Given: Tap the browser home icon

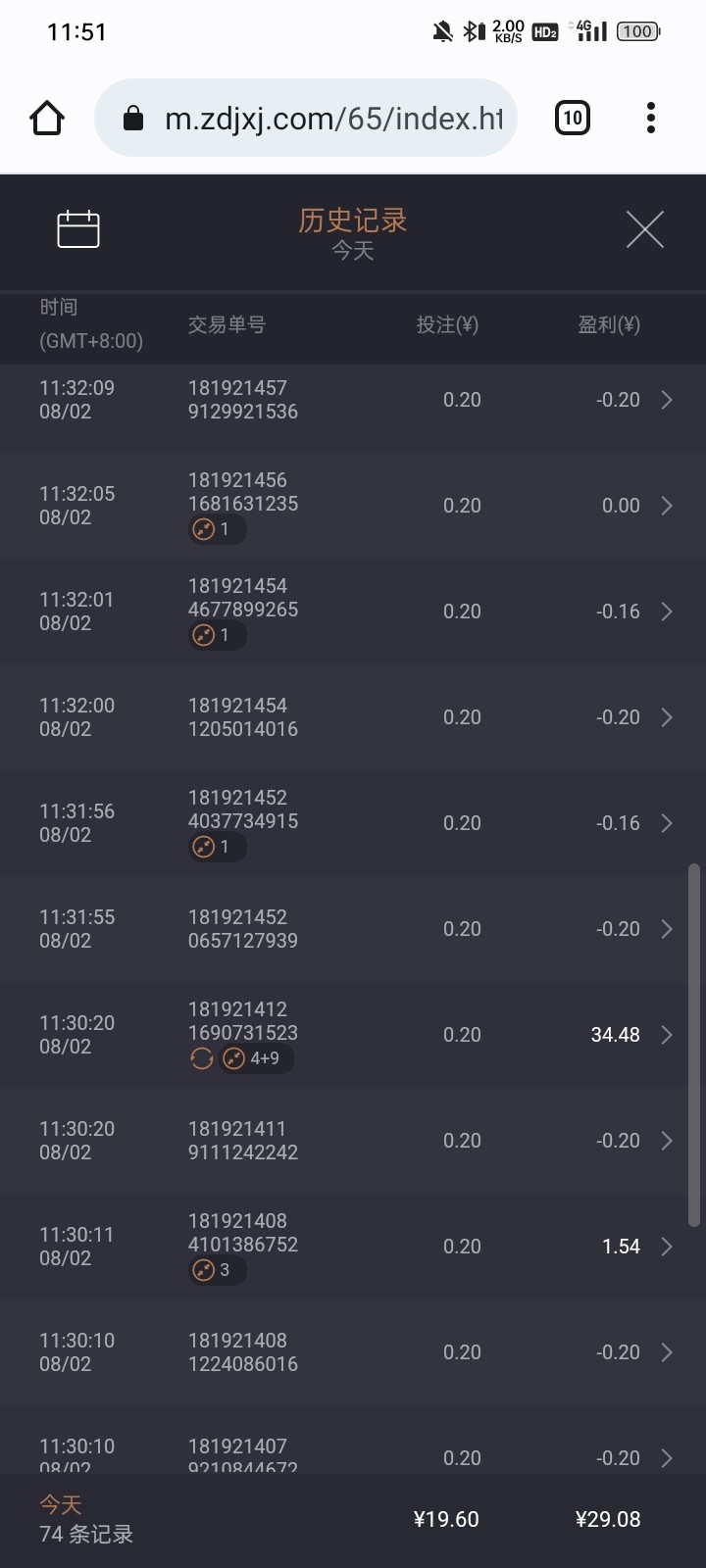Looking at the screenshot, I should [47, 119].
